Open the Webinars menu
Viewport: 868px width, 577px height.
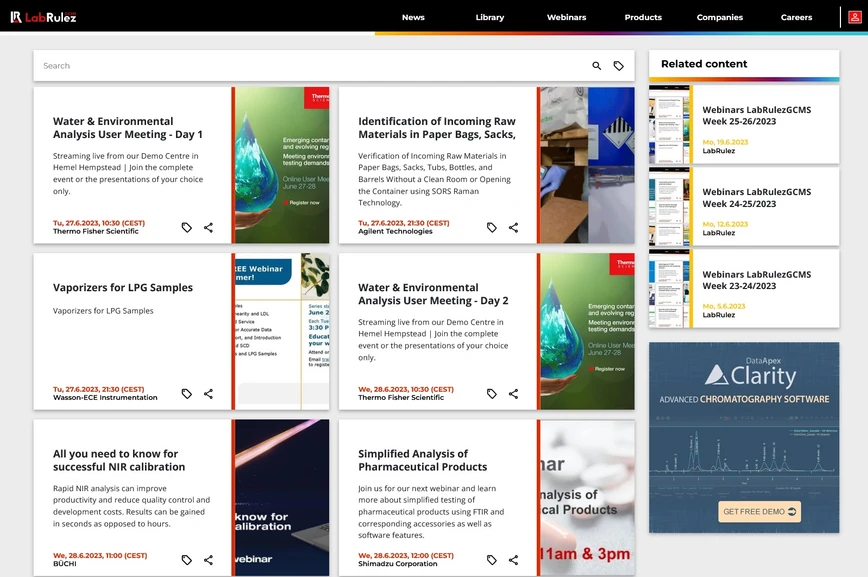coord(566,17)
